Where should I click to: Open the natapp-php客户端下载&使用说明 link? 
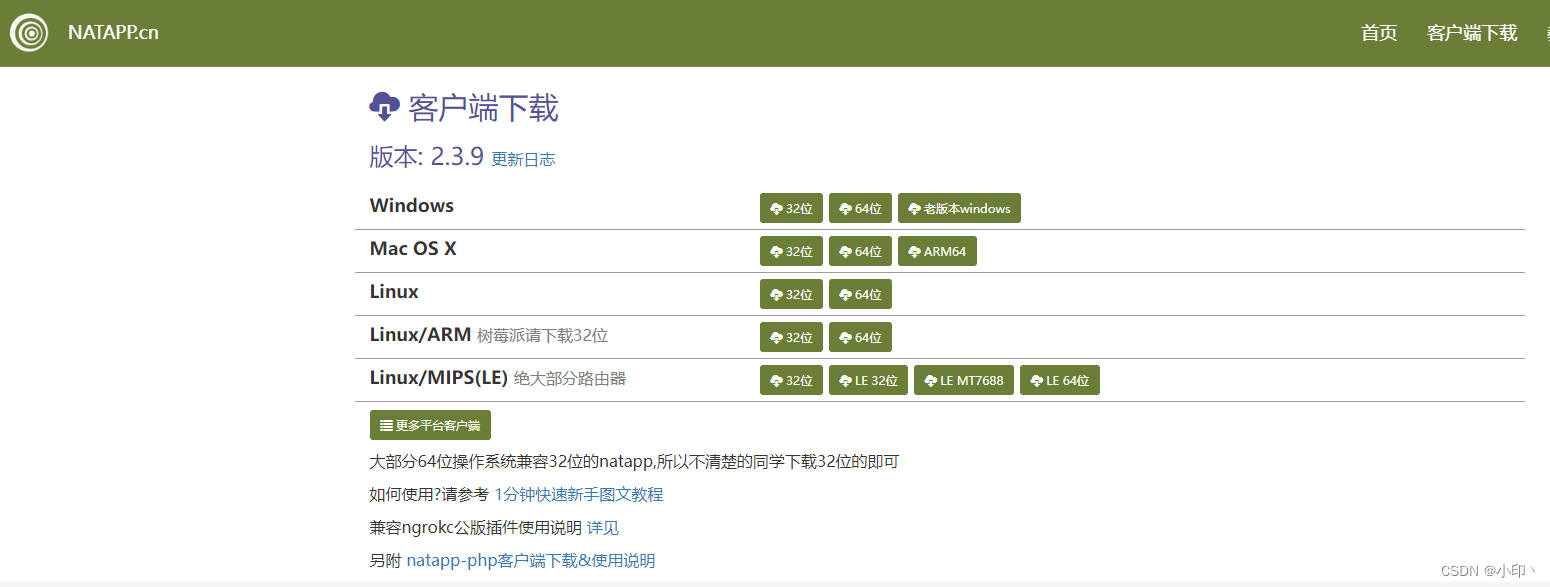point(531,560)
